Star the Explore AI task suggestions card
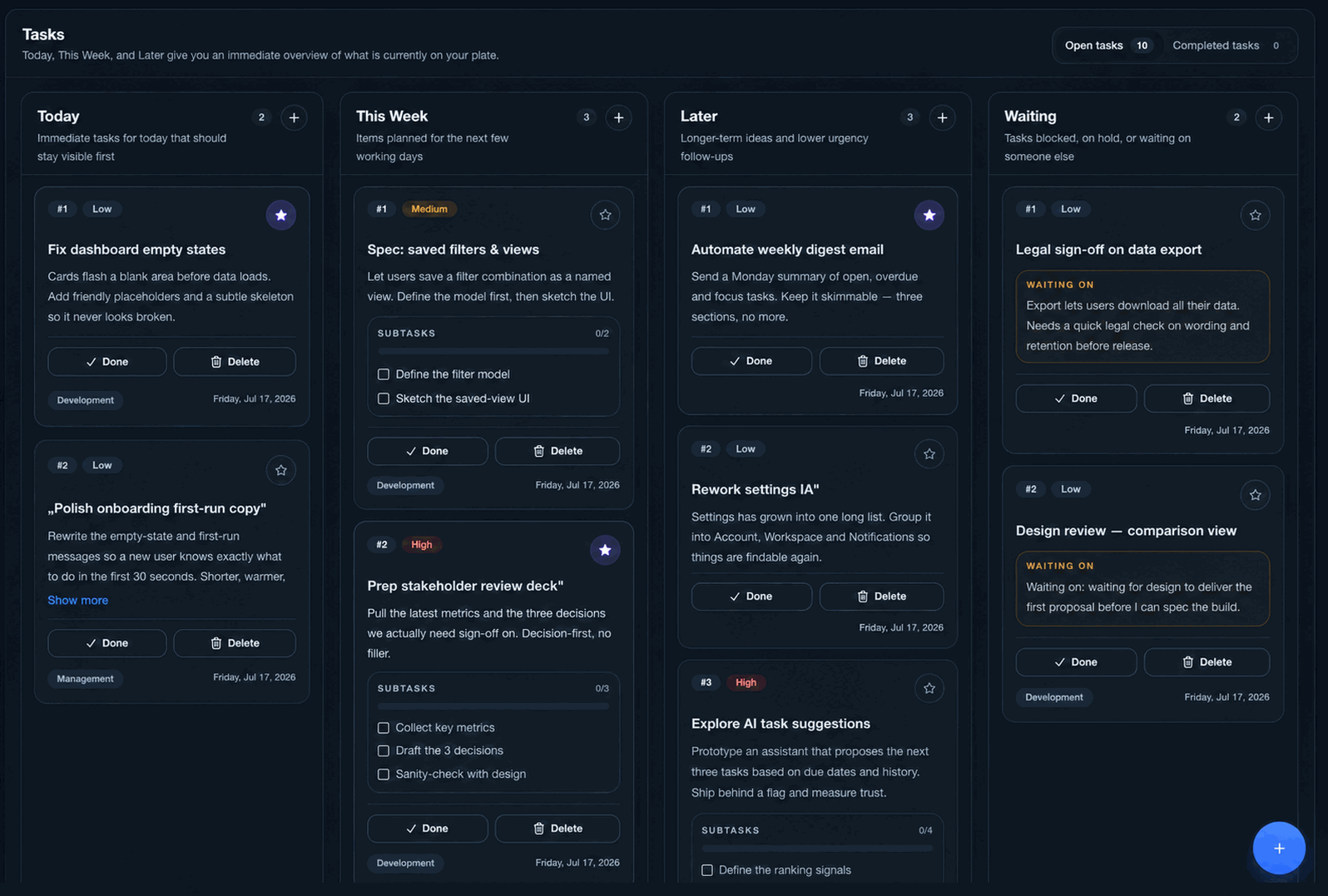 [x=929, y=688]
